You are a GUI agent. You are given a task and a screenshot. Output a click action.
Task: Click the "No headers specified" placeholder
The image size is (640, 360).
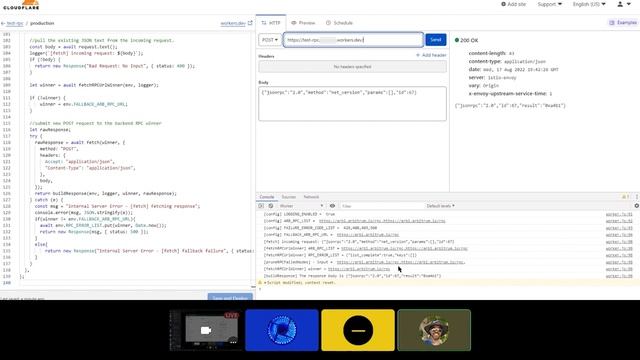(352, 67)
